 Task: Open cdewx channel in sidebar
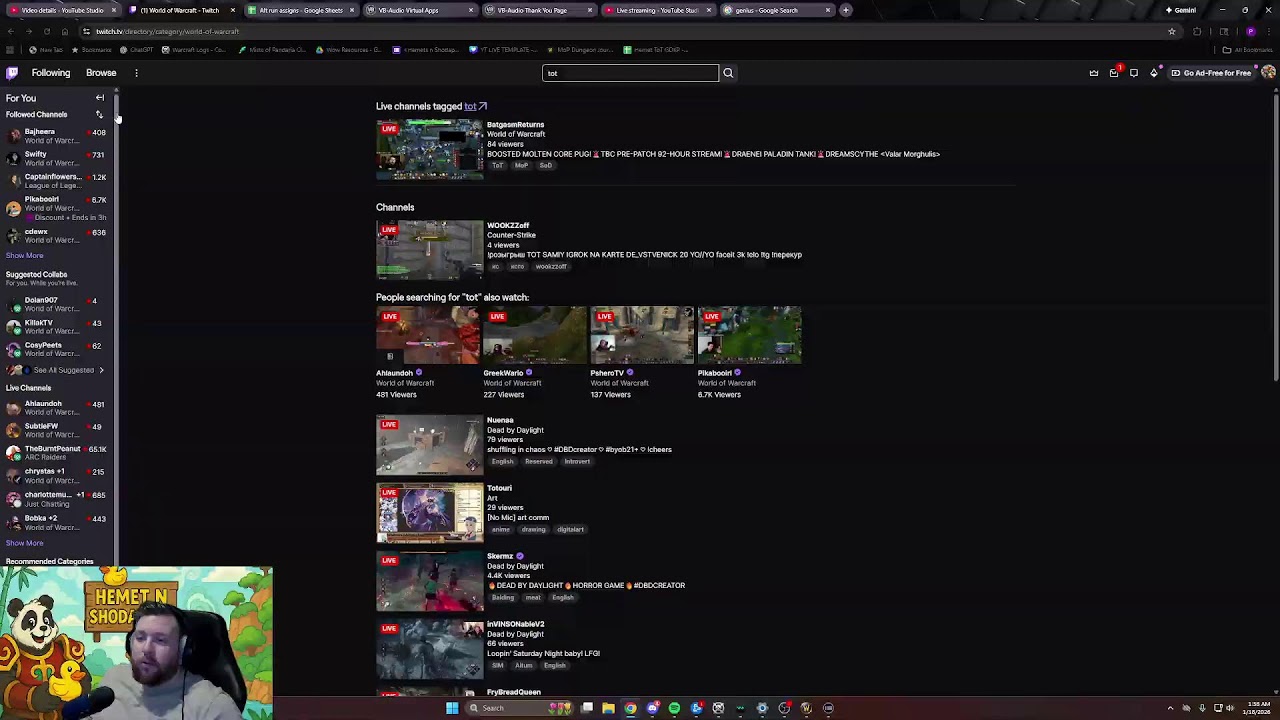pos(57,236)
